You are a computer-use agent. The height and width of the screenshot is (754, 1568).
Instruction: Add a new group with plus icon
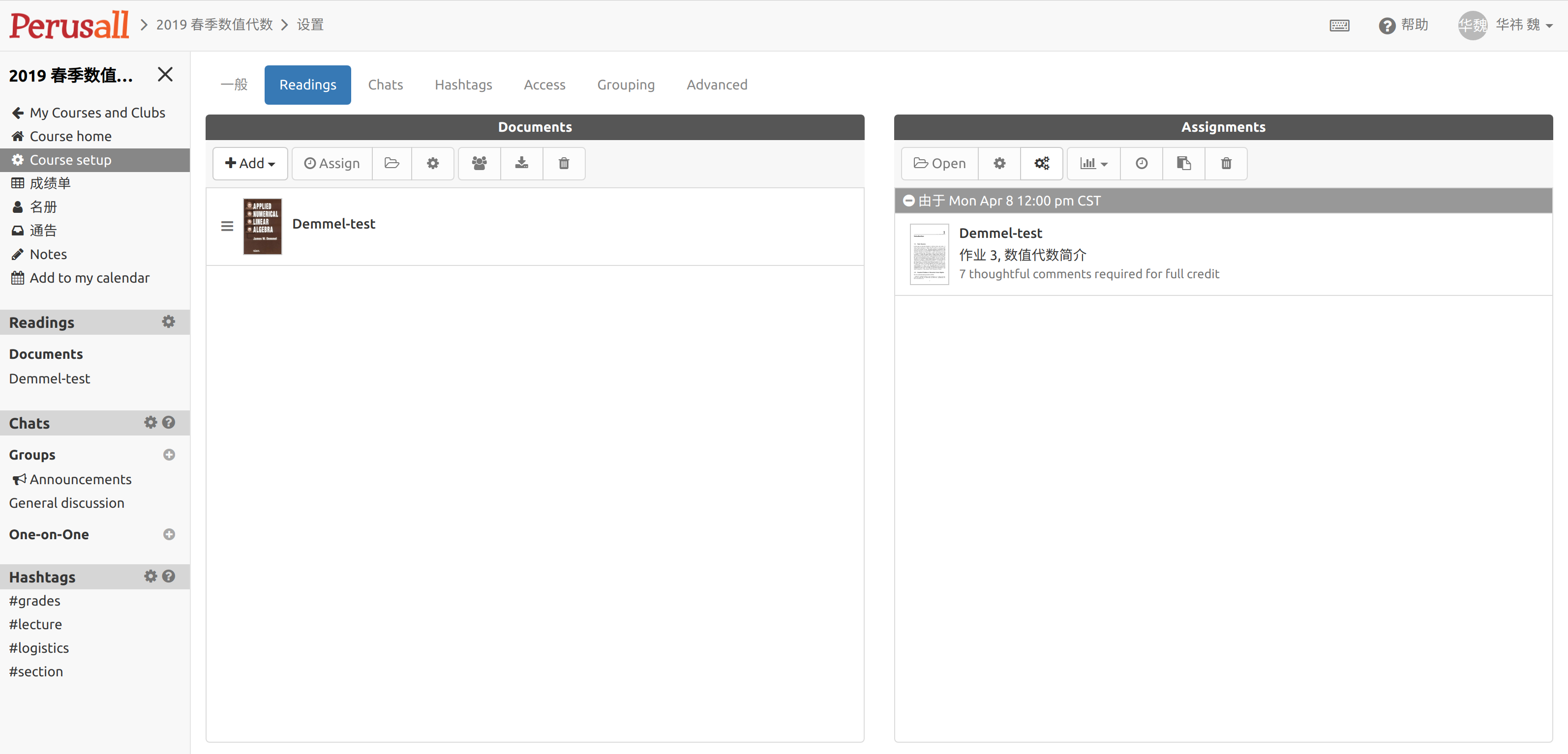point(169,454)
